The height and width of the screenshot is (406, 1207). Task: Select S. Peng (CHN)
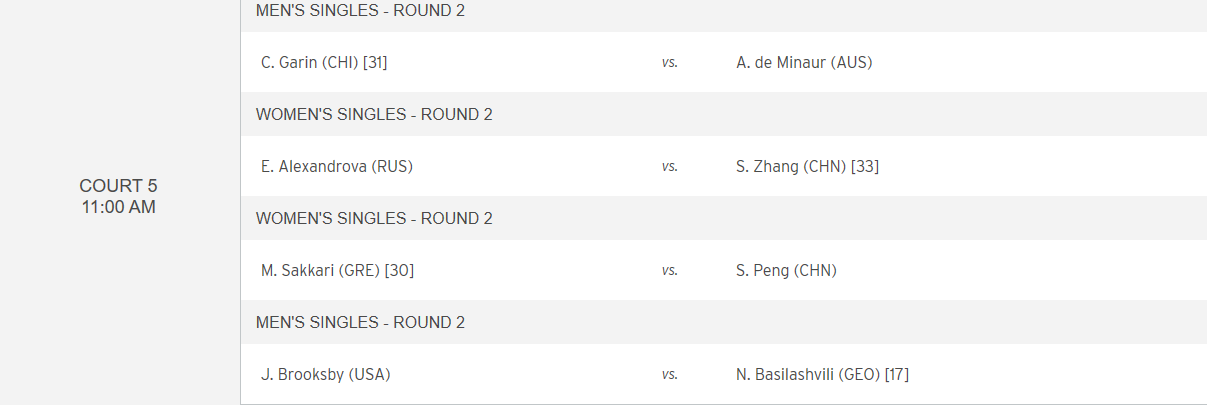coord(786,270)
